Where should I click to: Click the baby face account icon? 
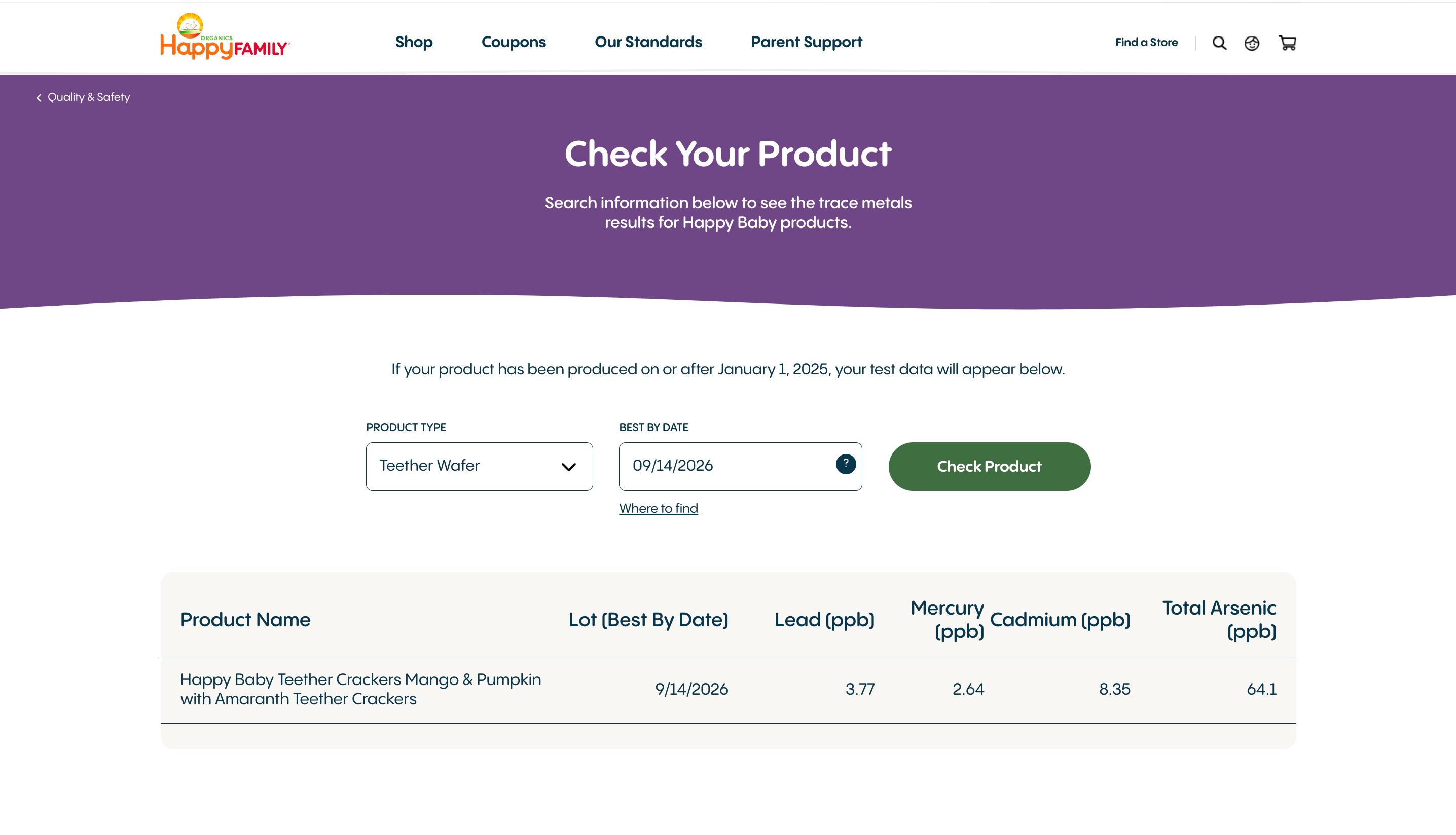pyautogui.click(x=1252, y=43)
